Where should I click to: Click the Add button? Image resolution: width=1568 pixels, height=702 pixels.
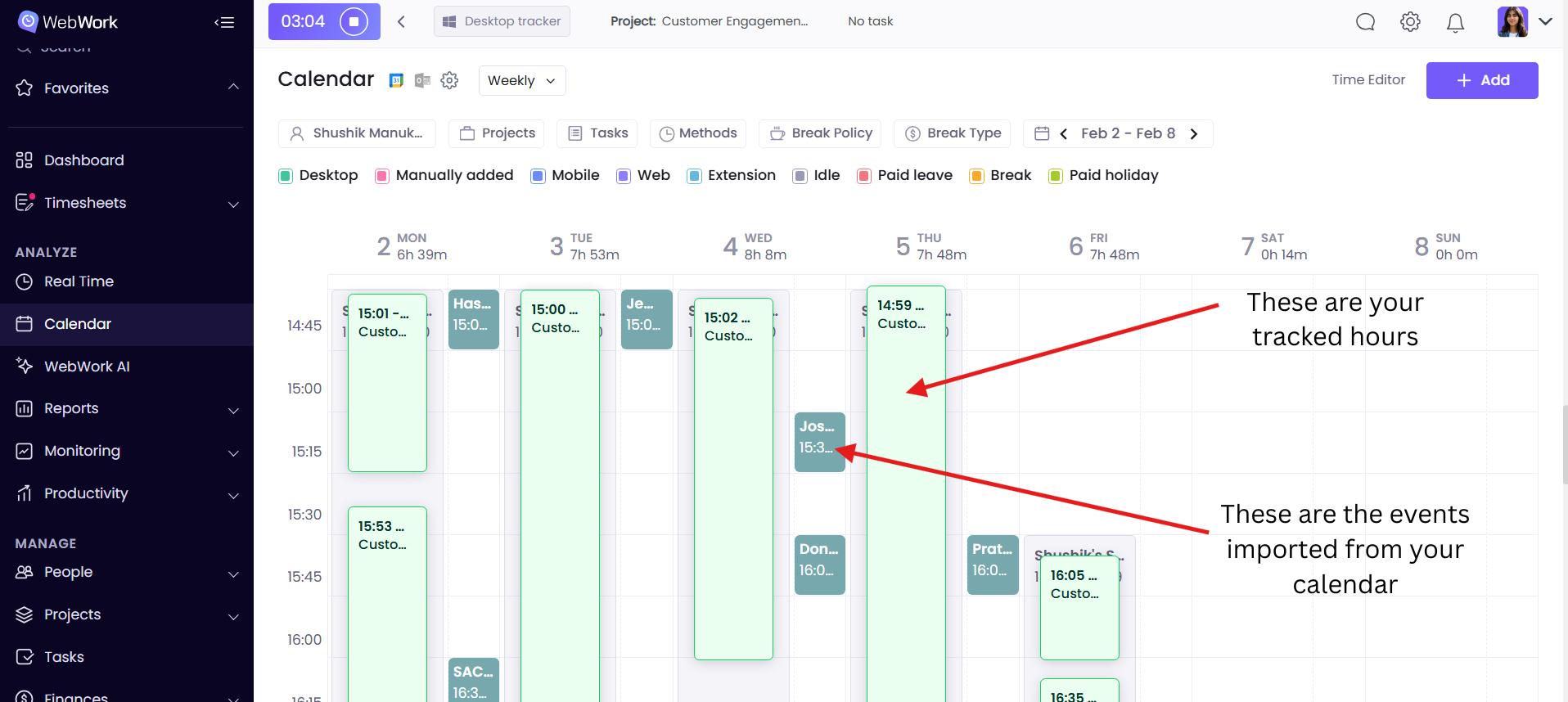[x=1481, y=80]
